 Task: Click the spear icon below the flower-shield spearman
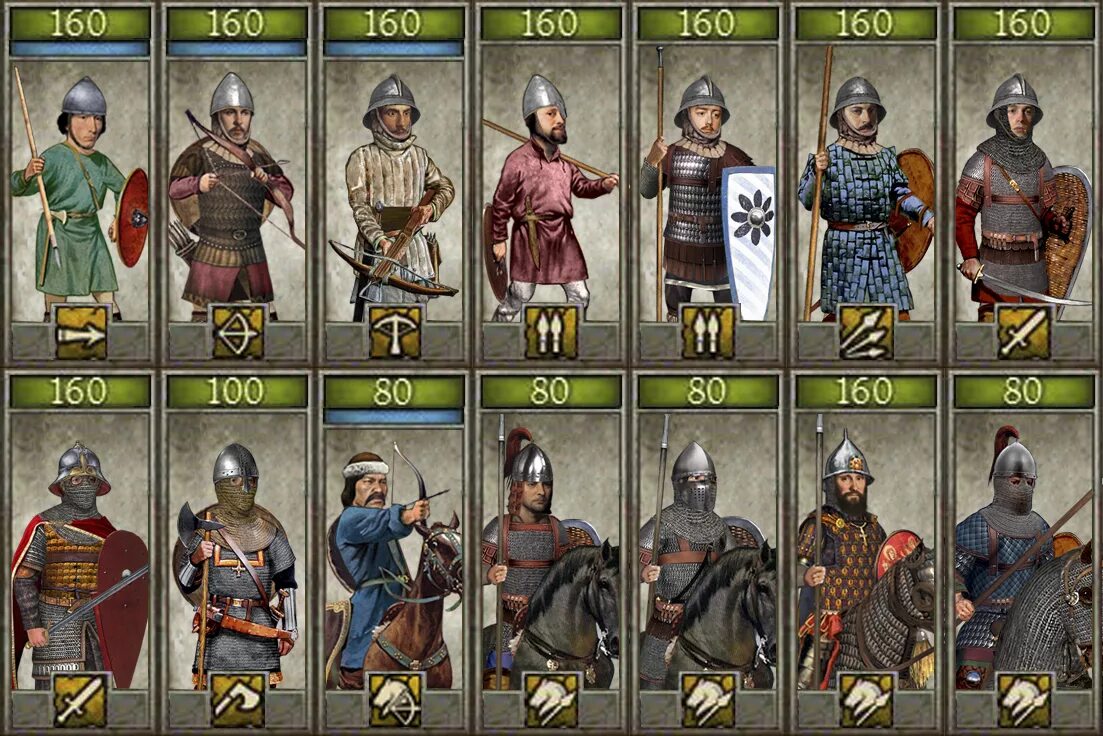click(708, 331)
